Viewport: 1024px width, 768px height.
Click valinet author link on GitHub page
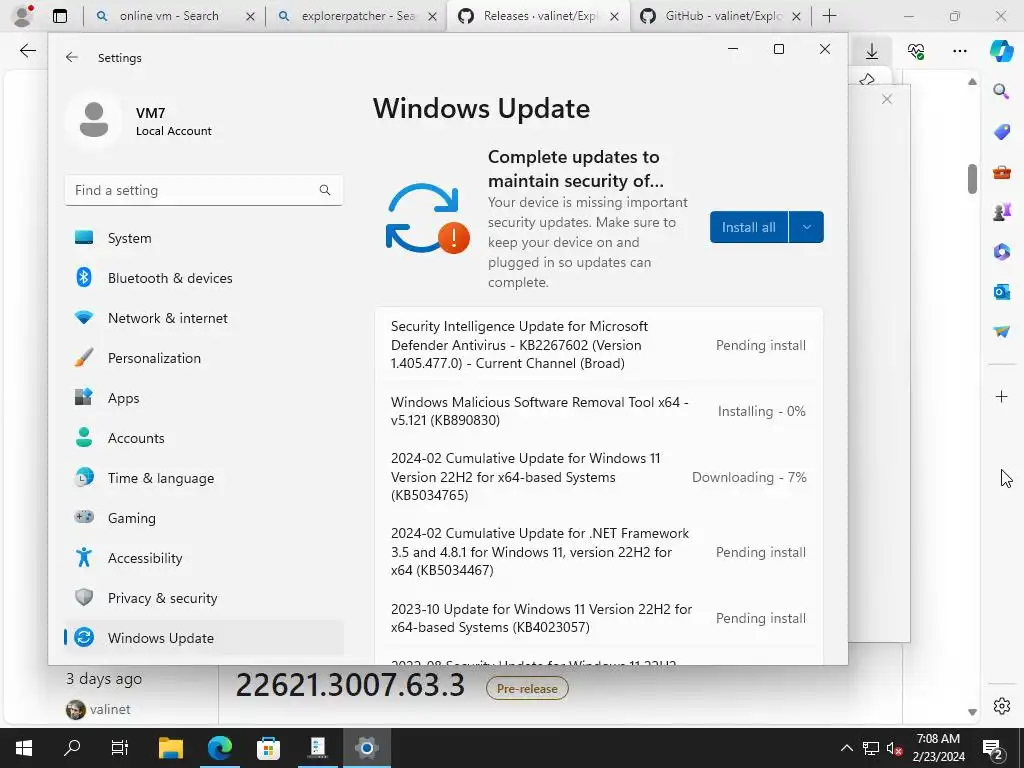(x=110, y=709)
